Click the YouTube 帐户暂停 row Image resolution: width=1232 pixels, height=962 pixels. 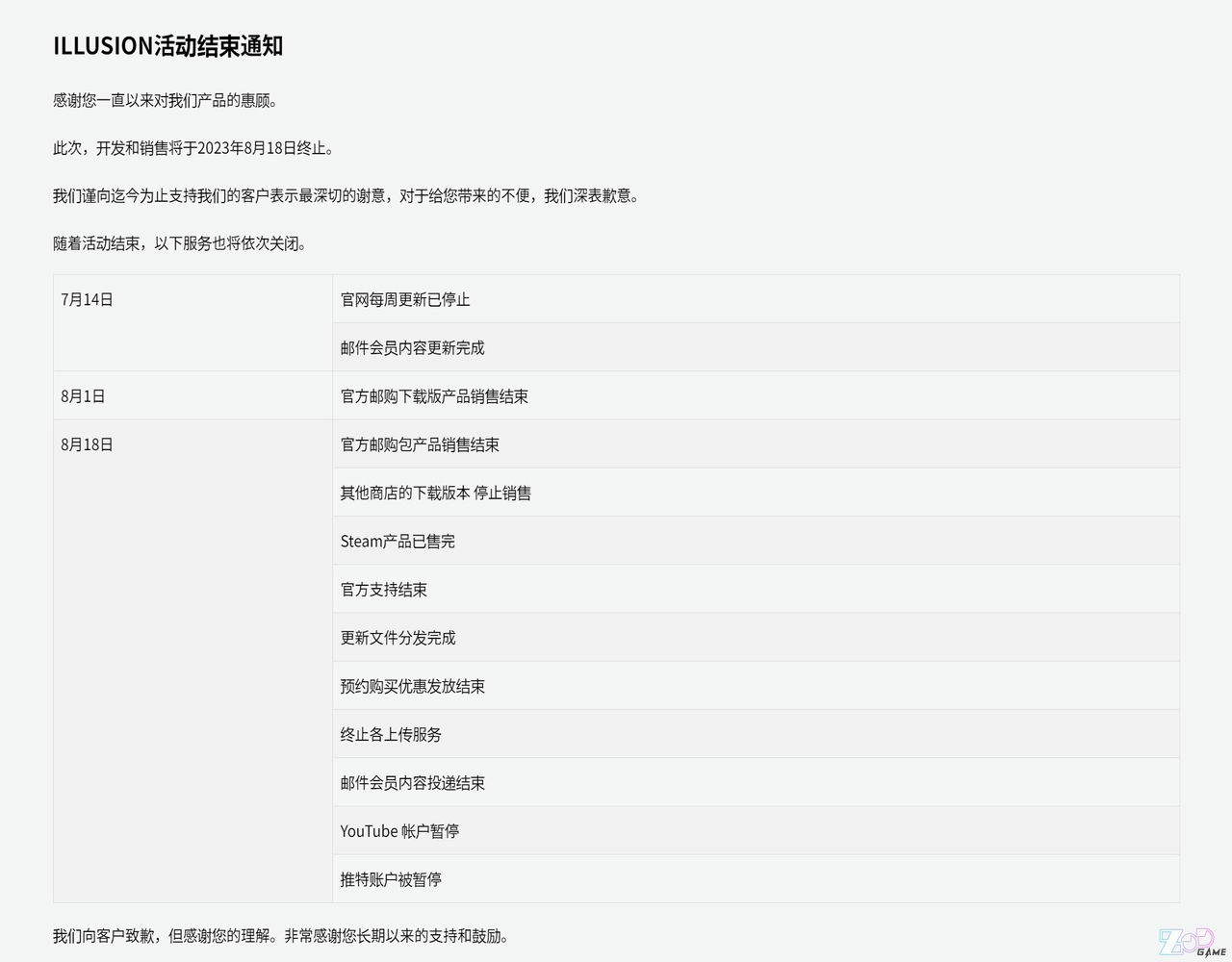(399, 830)
